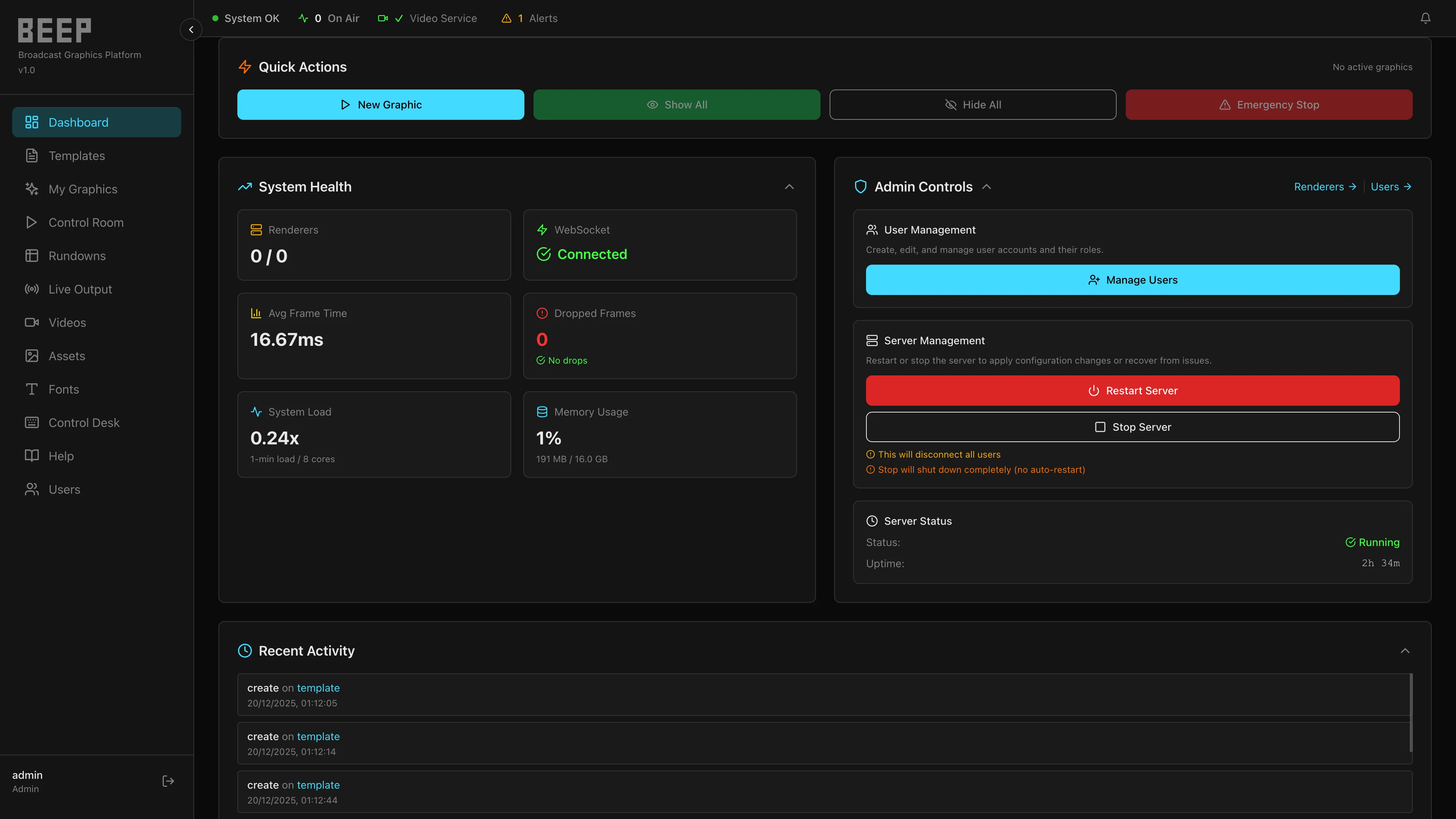Click the On Air pulse icon
The width and height of the screenshot is (1456, 819).
pyautogui.click(x=303, y=18)
